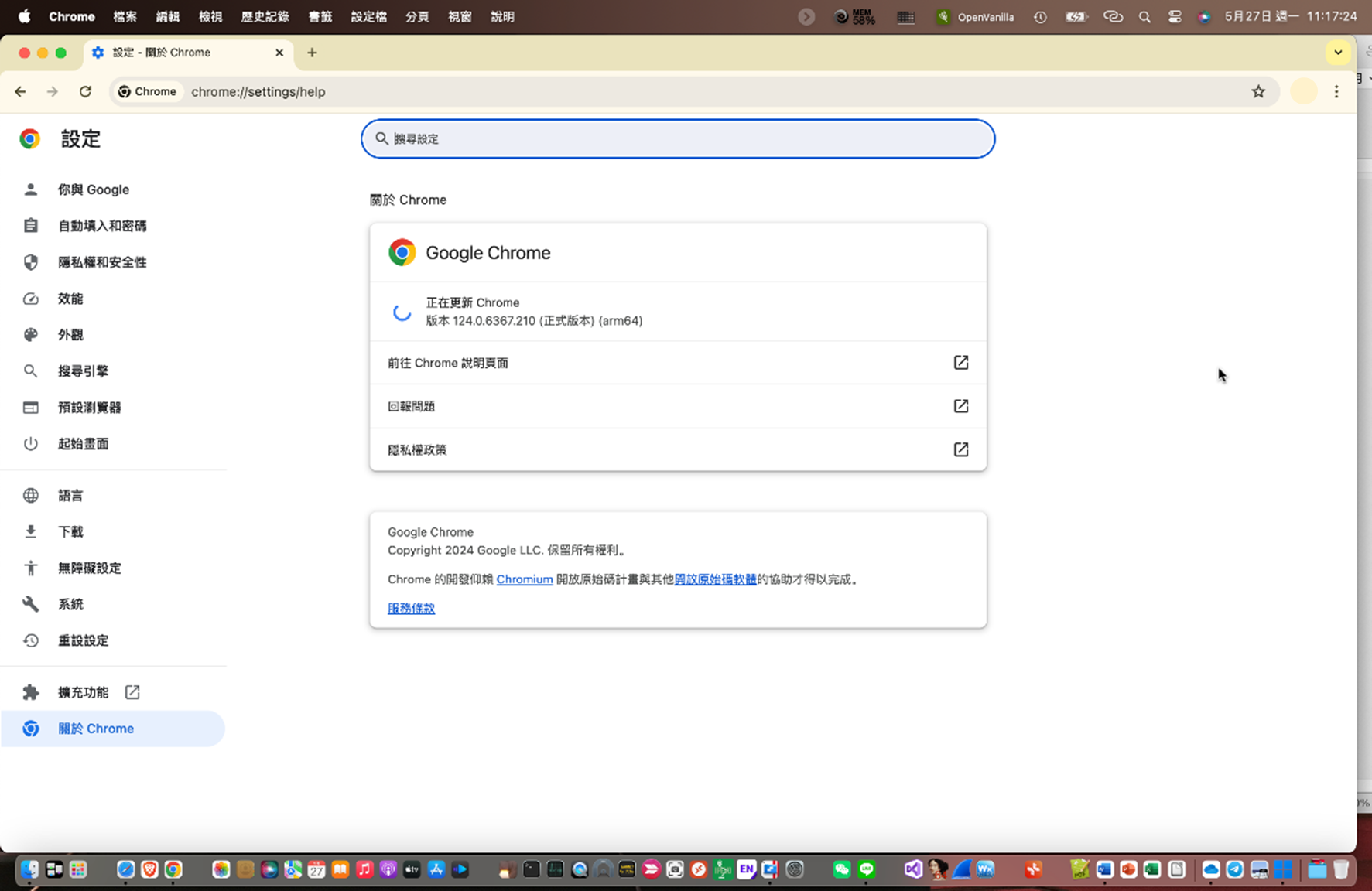Click the Siri icon in the menu bar
The image size is (1372, 891).
1204,17
